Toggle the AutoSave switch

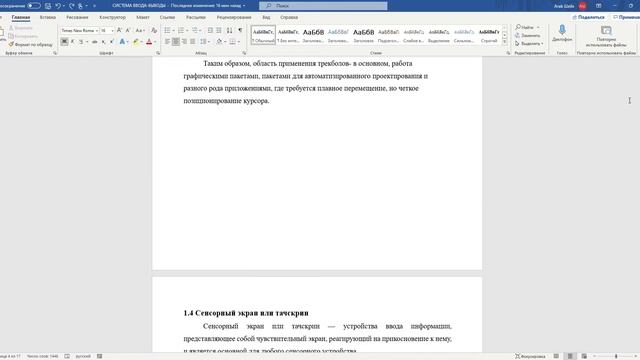pyautogui.click(x=33, y=6)
